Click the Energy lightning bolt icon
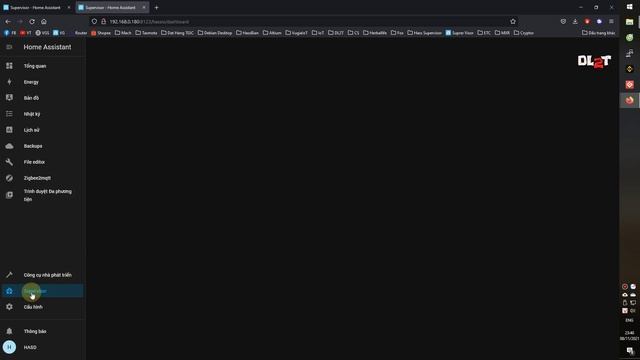 click(9, 82)
